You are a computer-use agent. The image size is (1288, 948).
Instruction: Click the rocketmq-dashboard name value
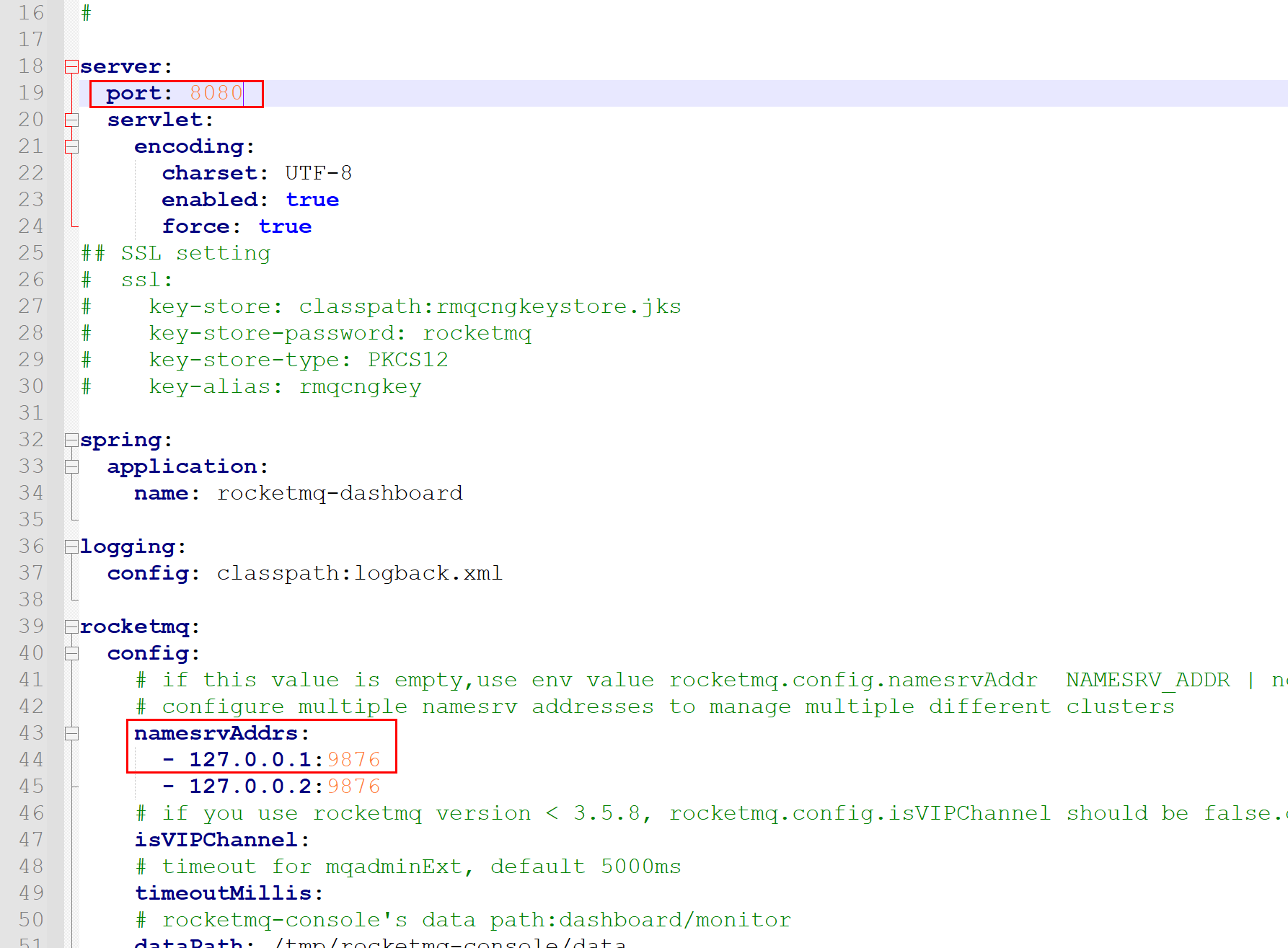[x=340, y=493]
